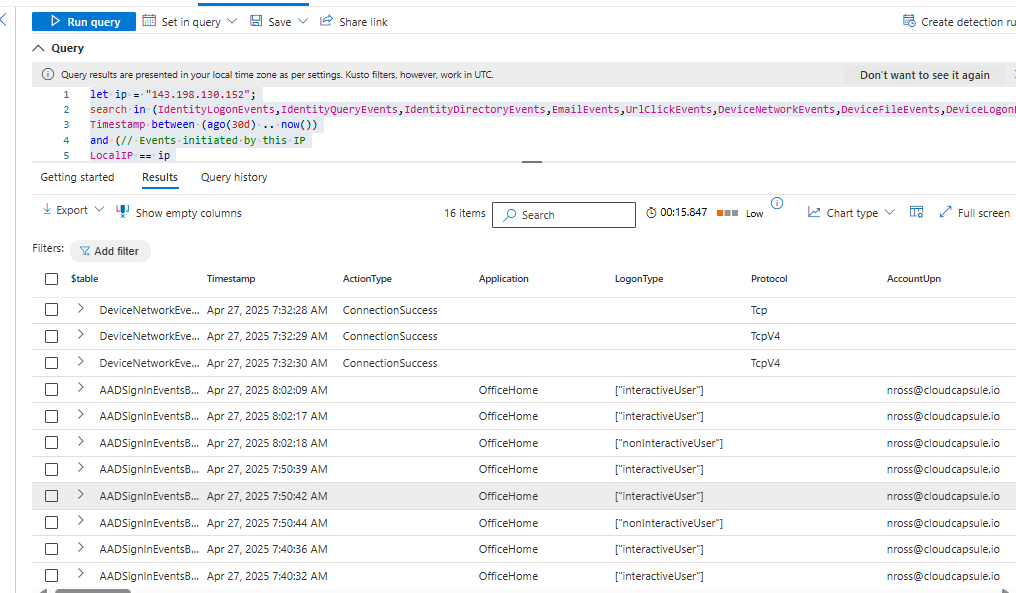1016x593 pixels.
Task: Click the resource usage info icon
Action: point(777,203)
